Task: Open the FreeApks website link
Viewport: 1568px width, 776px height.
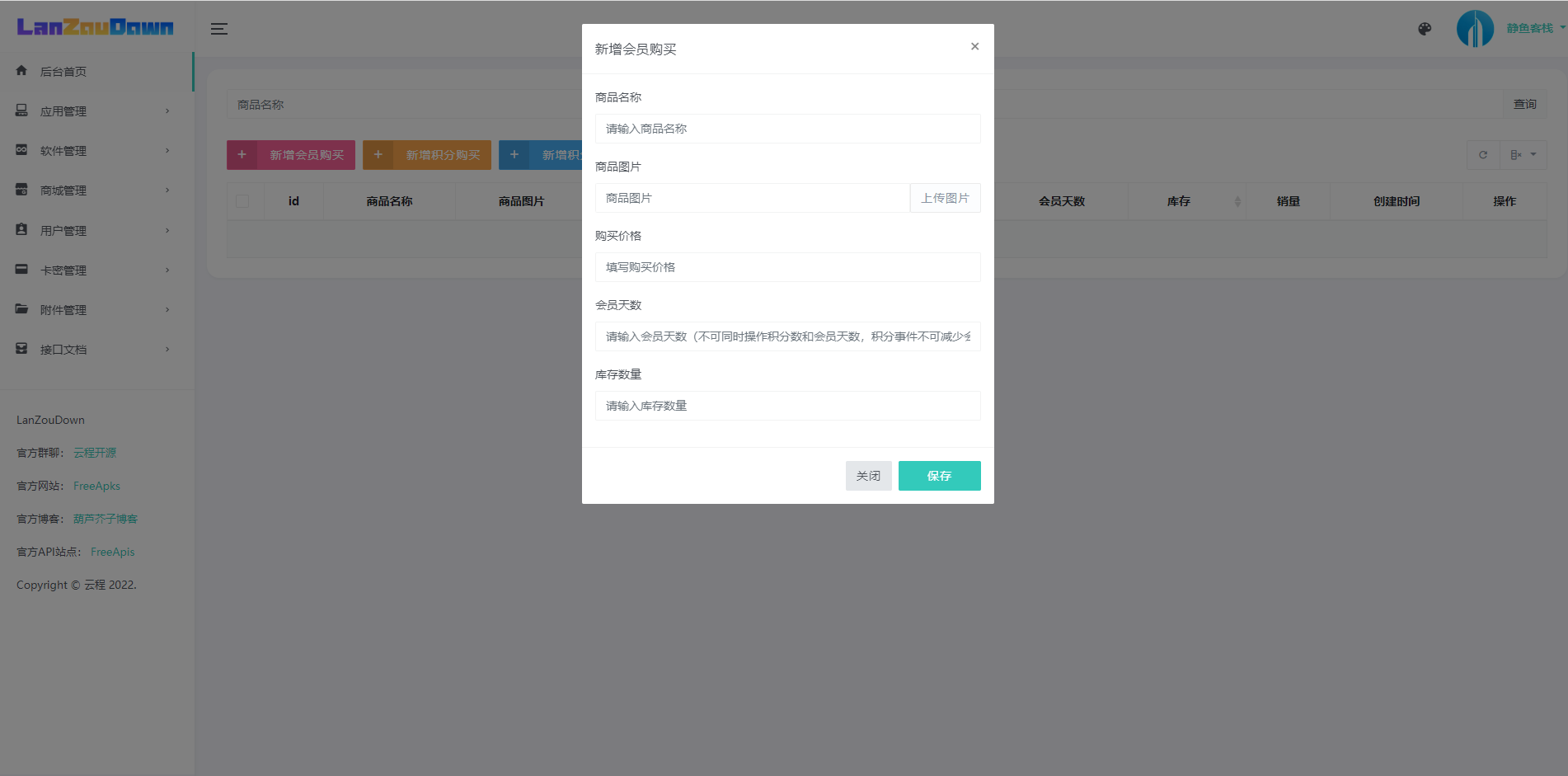Action: [x=96, y=486]
